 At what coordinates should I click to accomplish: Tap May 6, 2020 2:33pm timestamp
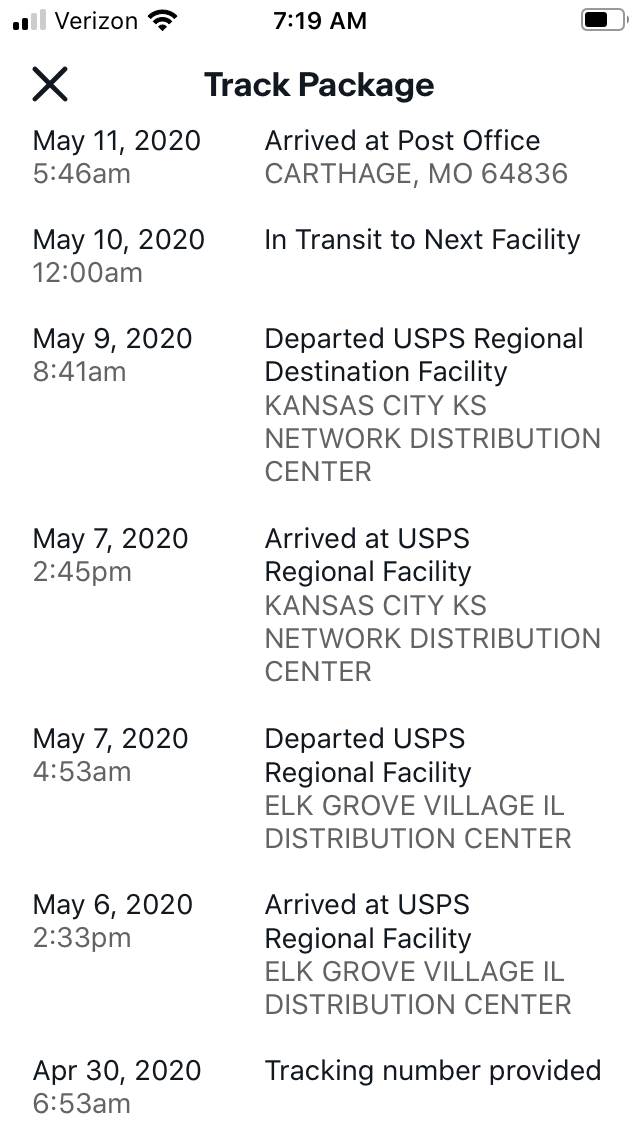click(112, 921)
